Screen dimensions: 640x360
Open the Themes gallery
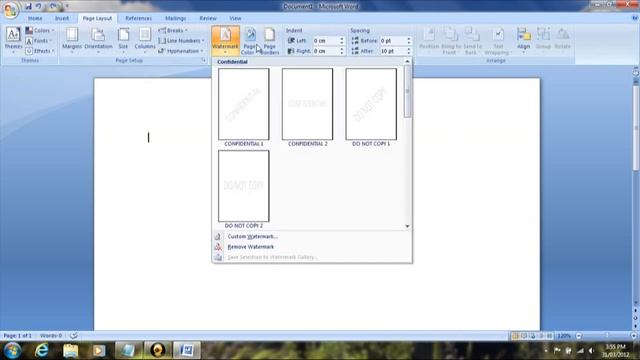pos(13,40)
